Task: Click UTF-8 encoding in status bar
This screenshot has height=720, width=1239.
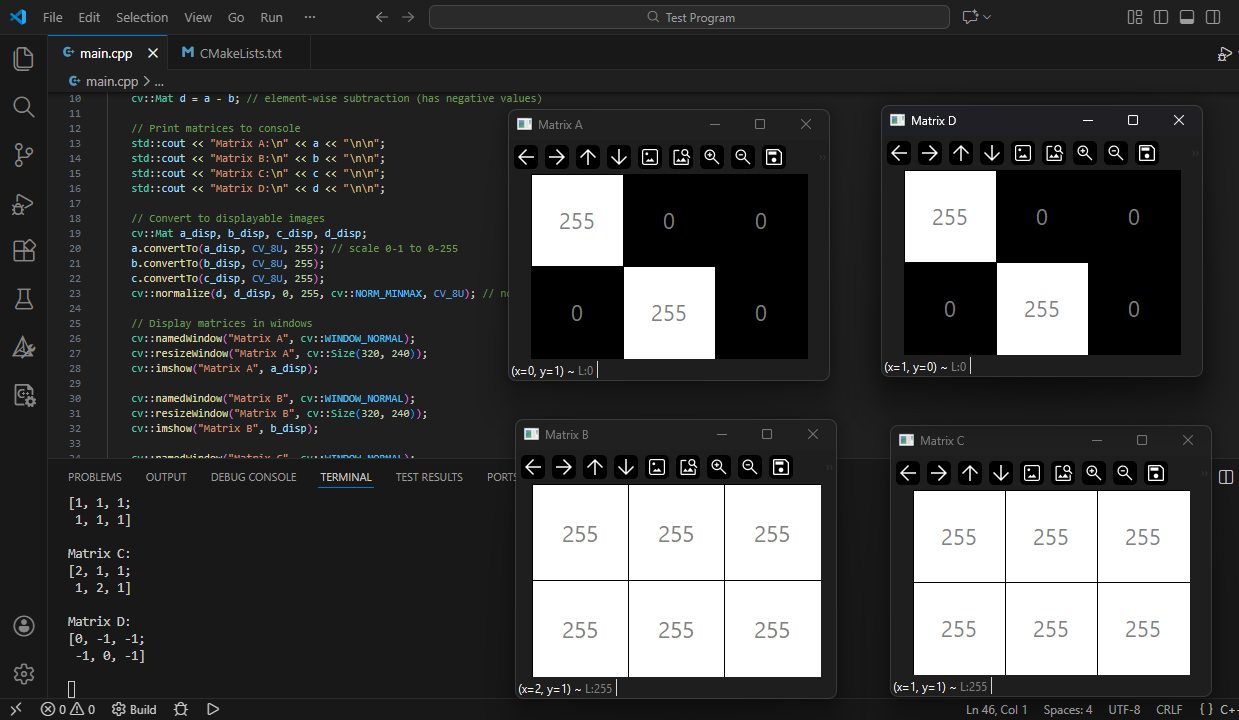Action: [1124, 709]
